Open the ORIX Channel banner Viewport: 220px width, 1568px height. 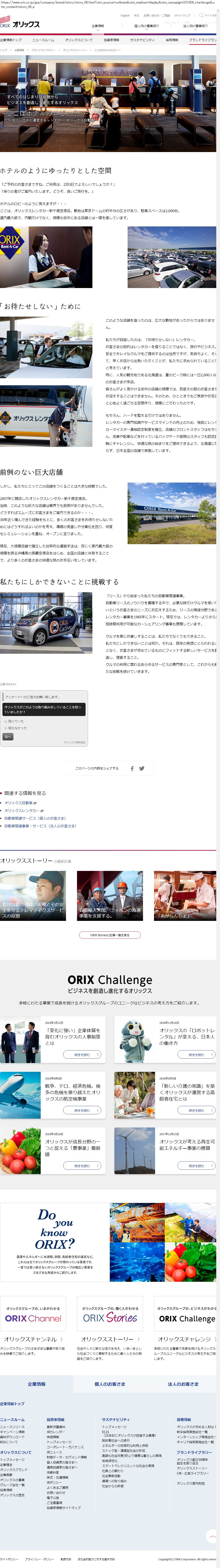(33, 1314)
